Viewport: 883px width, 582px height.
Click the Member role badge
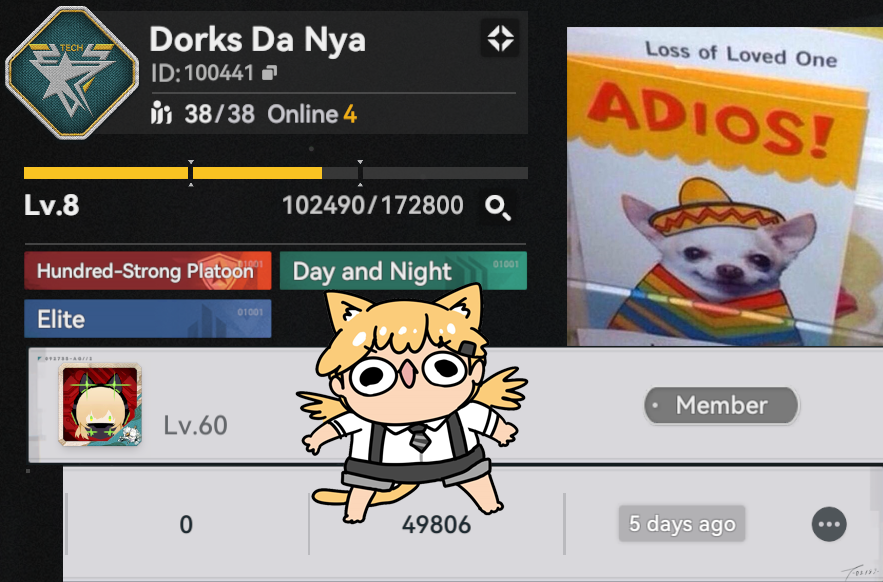(x=721, y=405)
